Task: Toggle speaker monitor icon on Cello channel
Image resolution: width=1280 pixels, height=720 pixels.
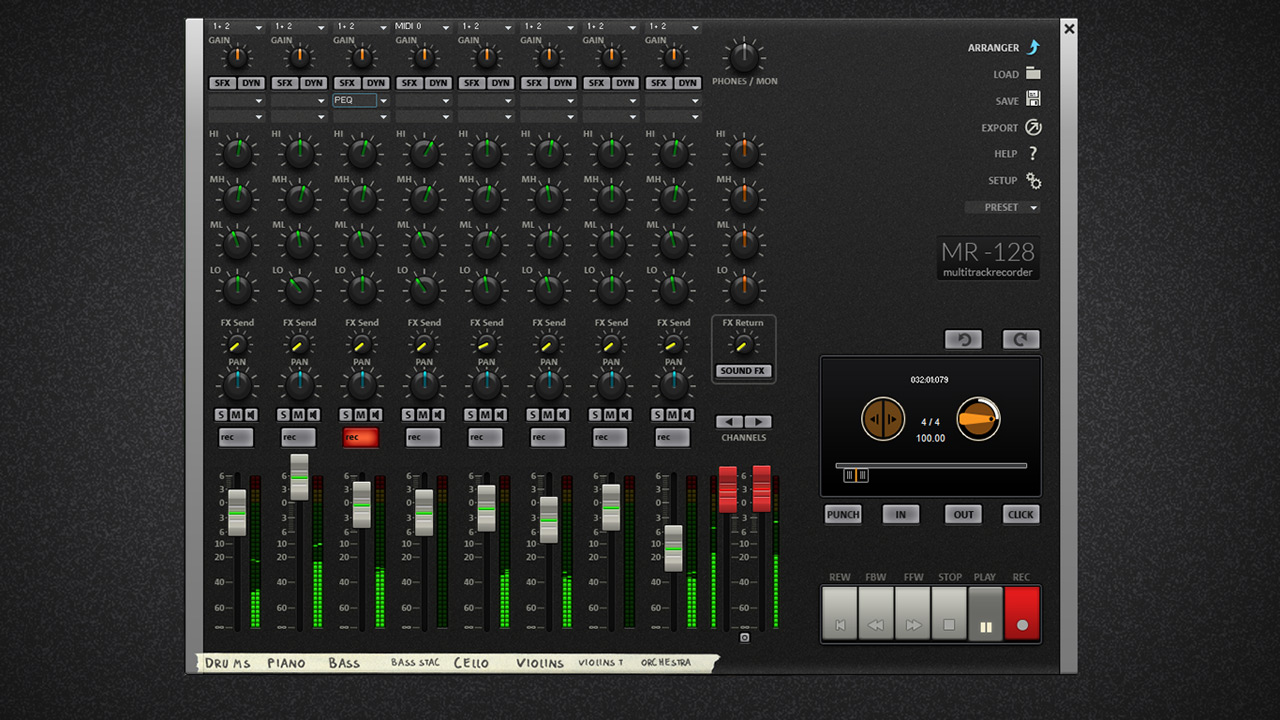Action: [x=501, y=415]
